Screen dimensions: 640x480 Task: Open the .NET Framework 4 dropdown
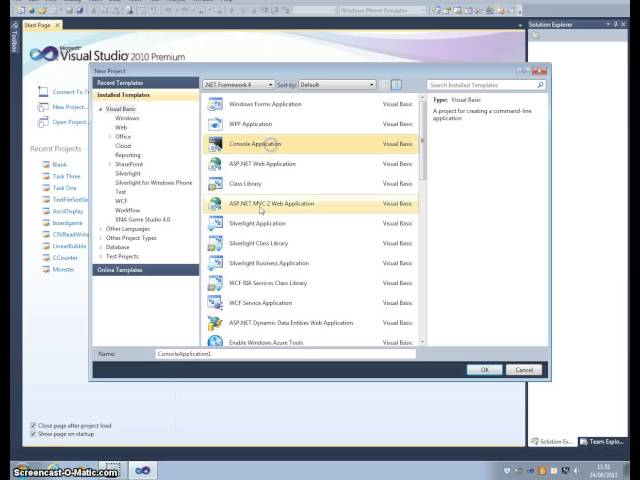238,85
